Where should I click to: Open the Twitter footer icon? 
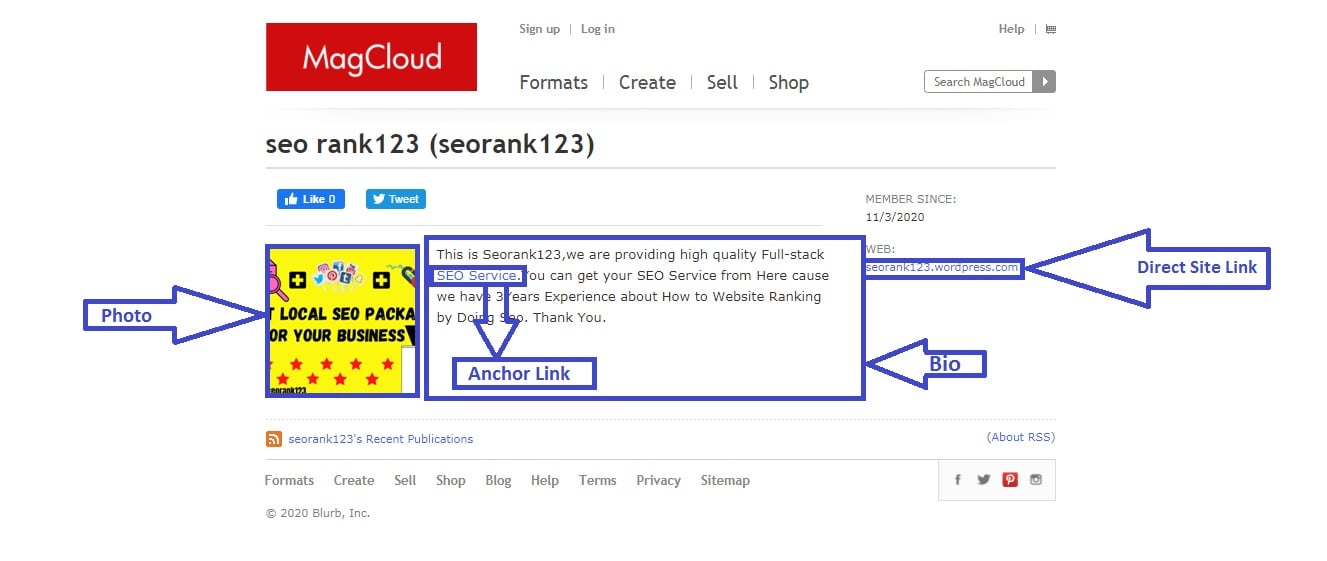(983, 480)
